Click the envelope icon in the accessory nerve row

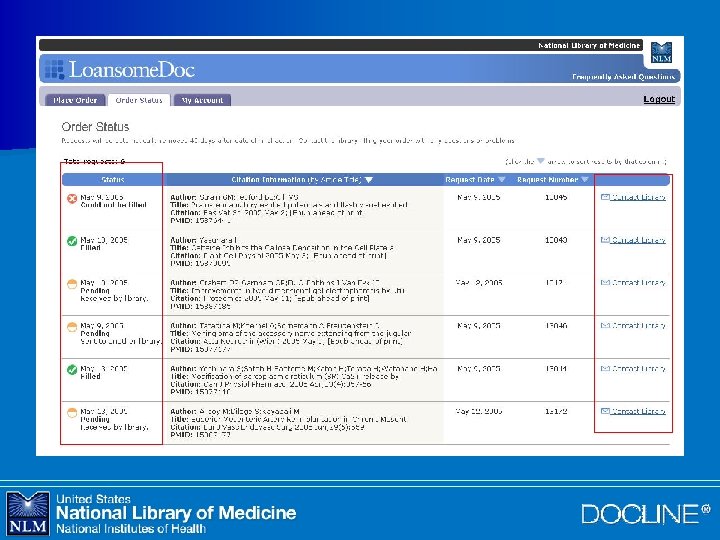click(x=605, y=326)
